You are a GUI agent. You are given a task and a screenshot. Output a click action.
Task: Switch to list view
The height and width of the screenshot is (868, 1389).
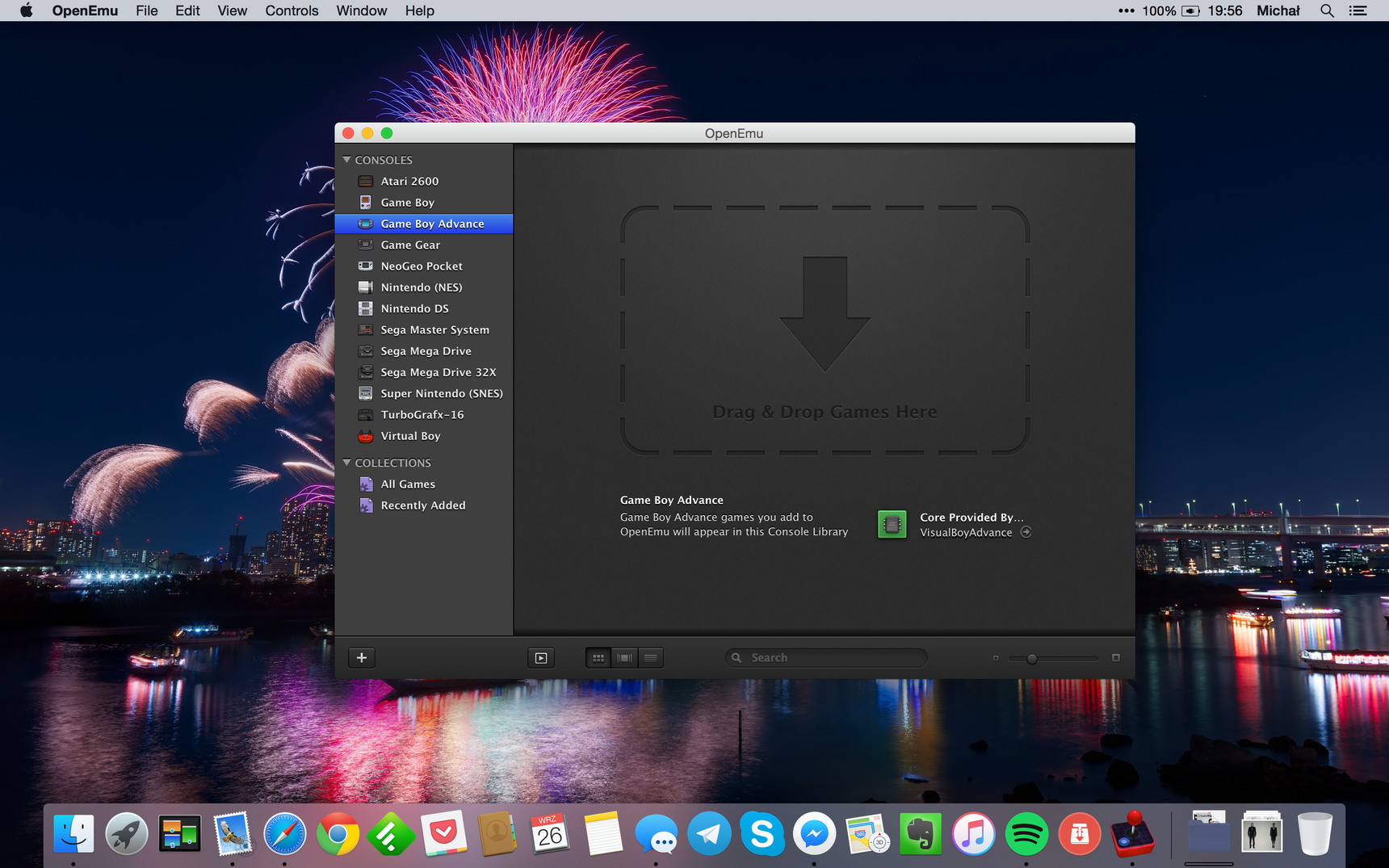tap(650, 657)
